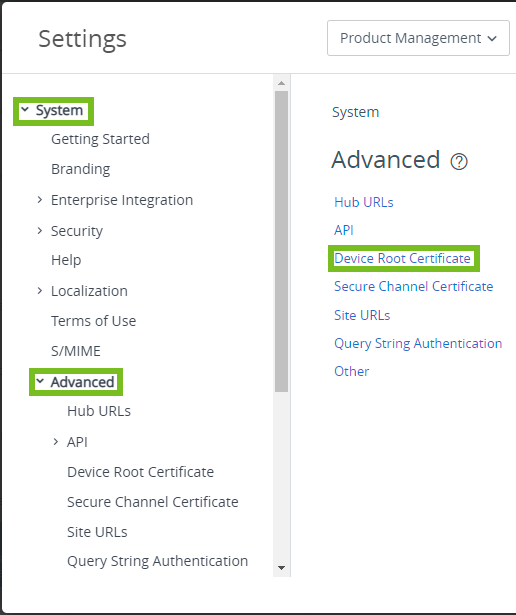Open the Advanced help question-mark icon
The width and height of the screenshot is (516, 615).
pos(459,161)
